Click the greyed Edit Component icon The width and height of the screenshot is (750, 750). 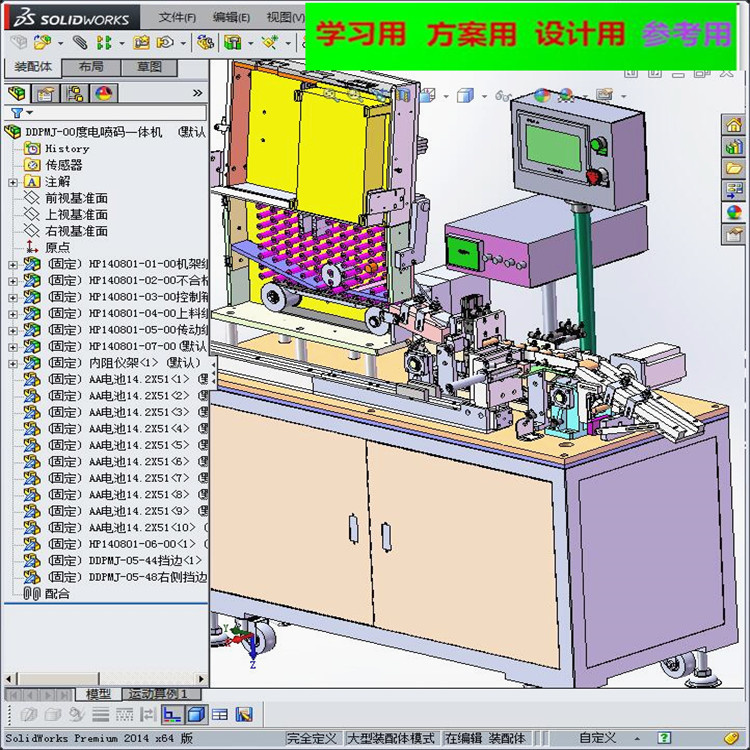pyautogui.click(x=19, y=43)
